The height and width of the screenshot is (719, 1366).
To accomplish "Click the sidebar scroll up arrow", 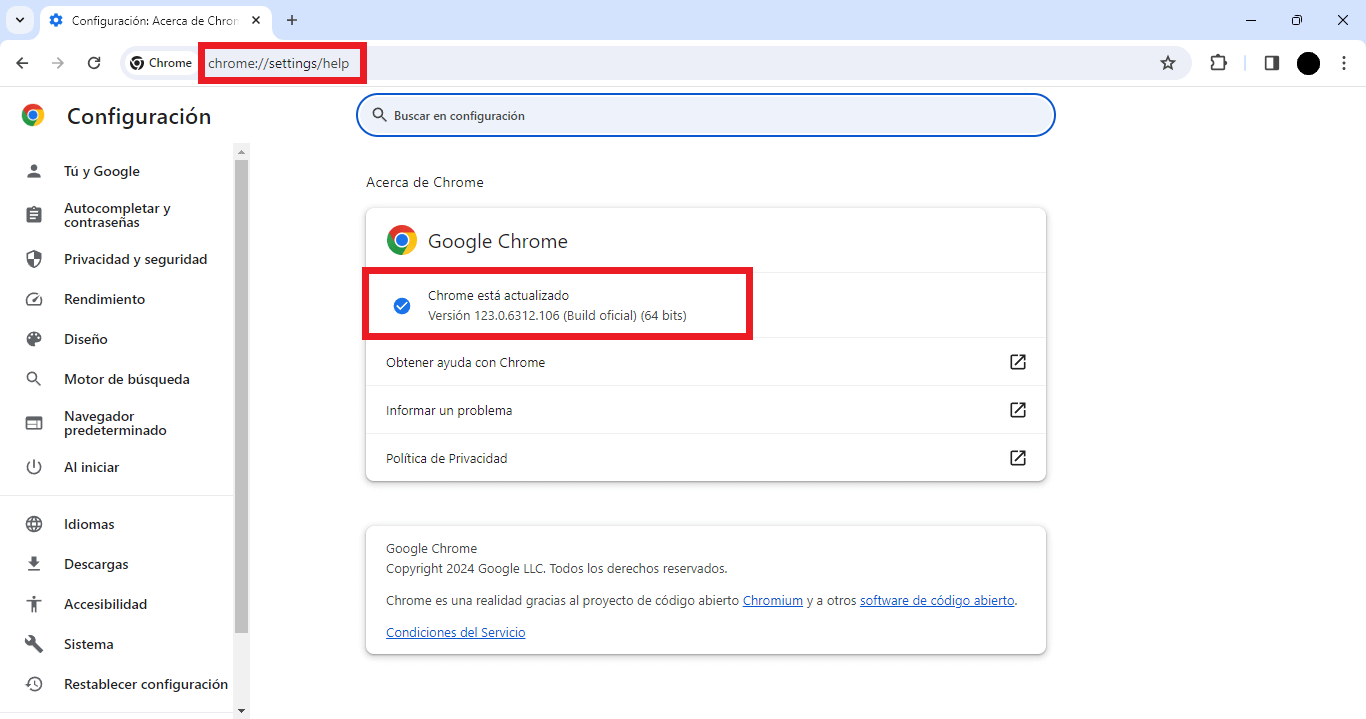I will [241, 151].
